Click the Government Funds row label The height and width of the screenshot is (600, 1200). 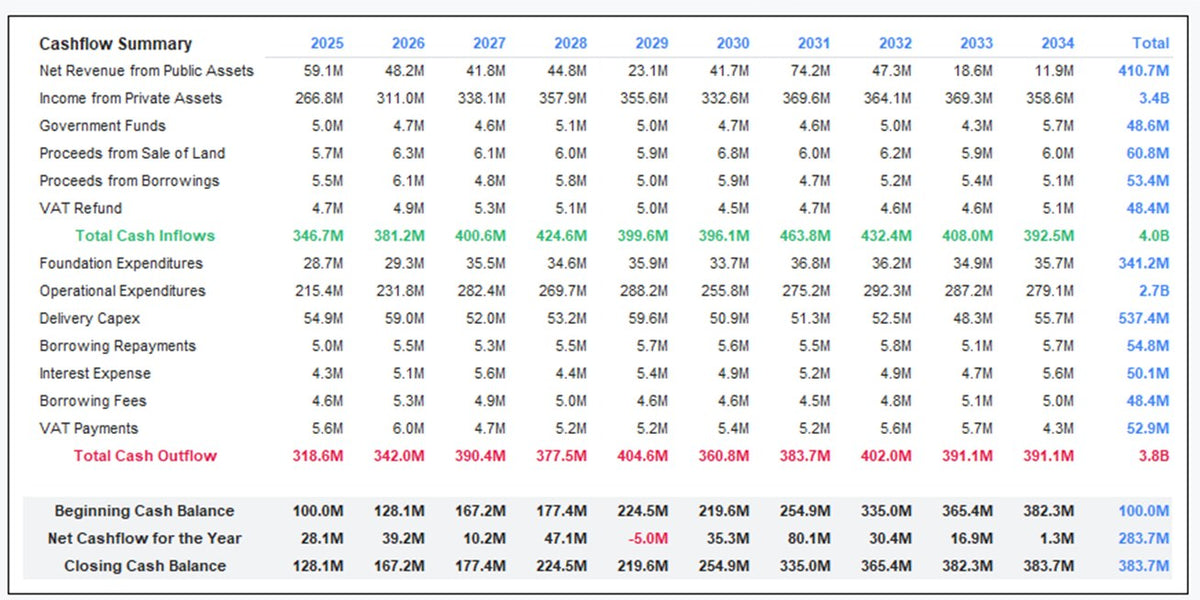point(102,126)
